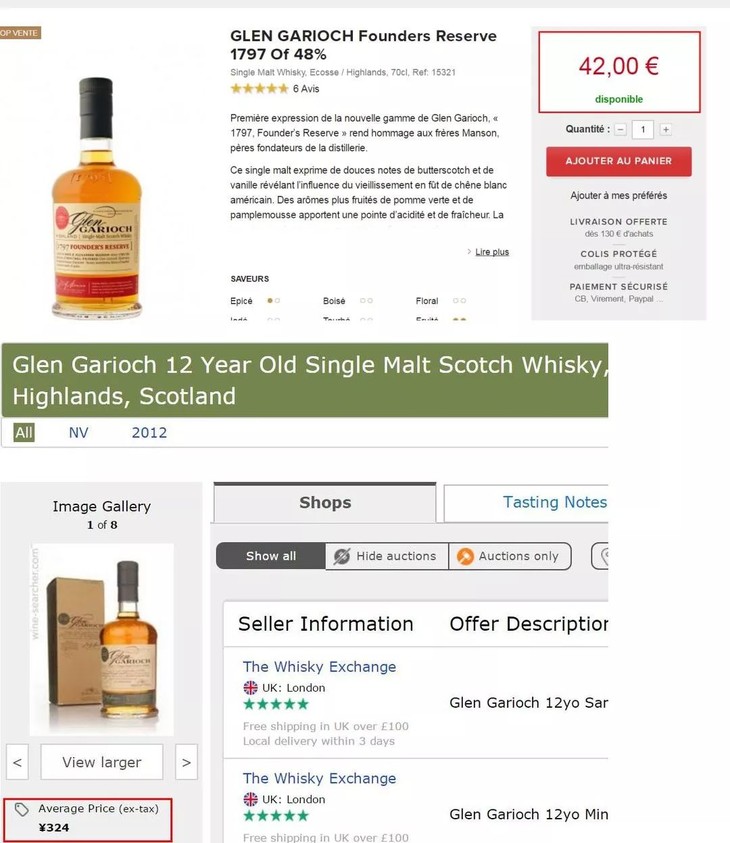Click Ajouter à mes préférés link

click(619, 196)
